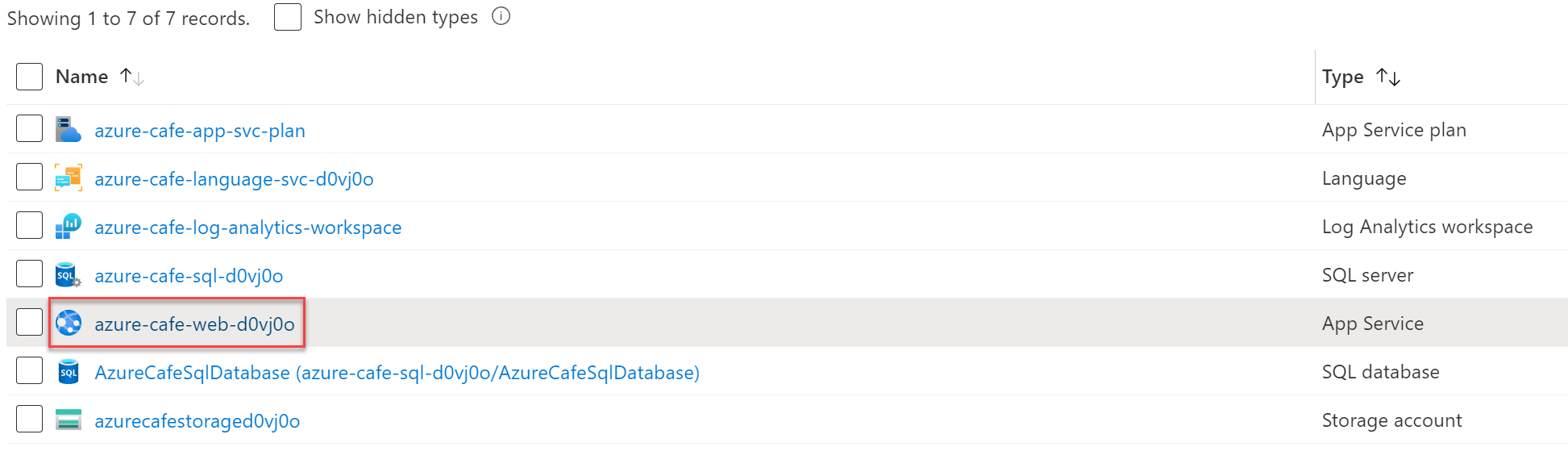Click the App Service globe icon
Image resolution: width=1568 pixels, height=472 pixels.
(x=69, y=323)
